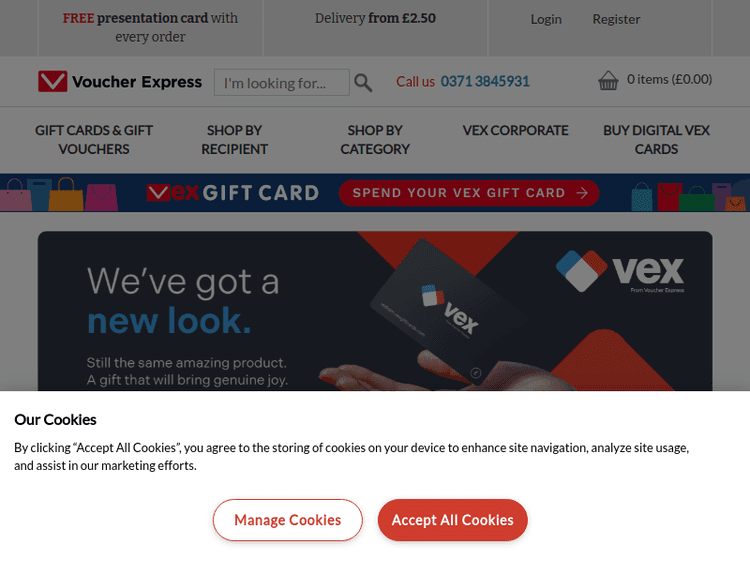Open the Gift Cards & Gift Vouchers menu
The height and width of the screenshot is (563, 750).
94,140
